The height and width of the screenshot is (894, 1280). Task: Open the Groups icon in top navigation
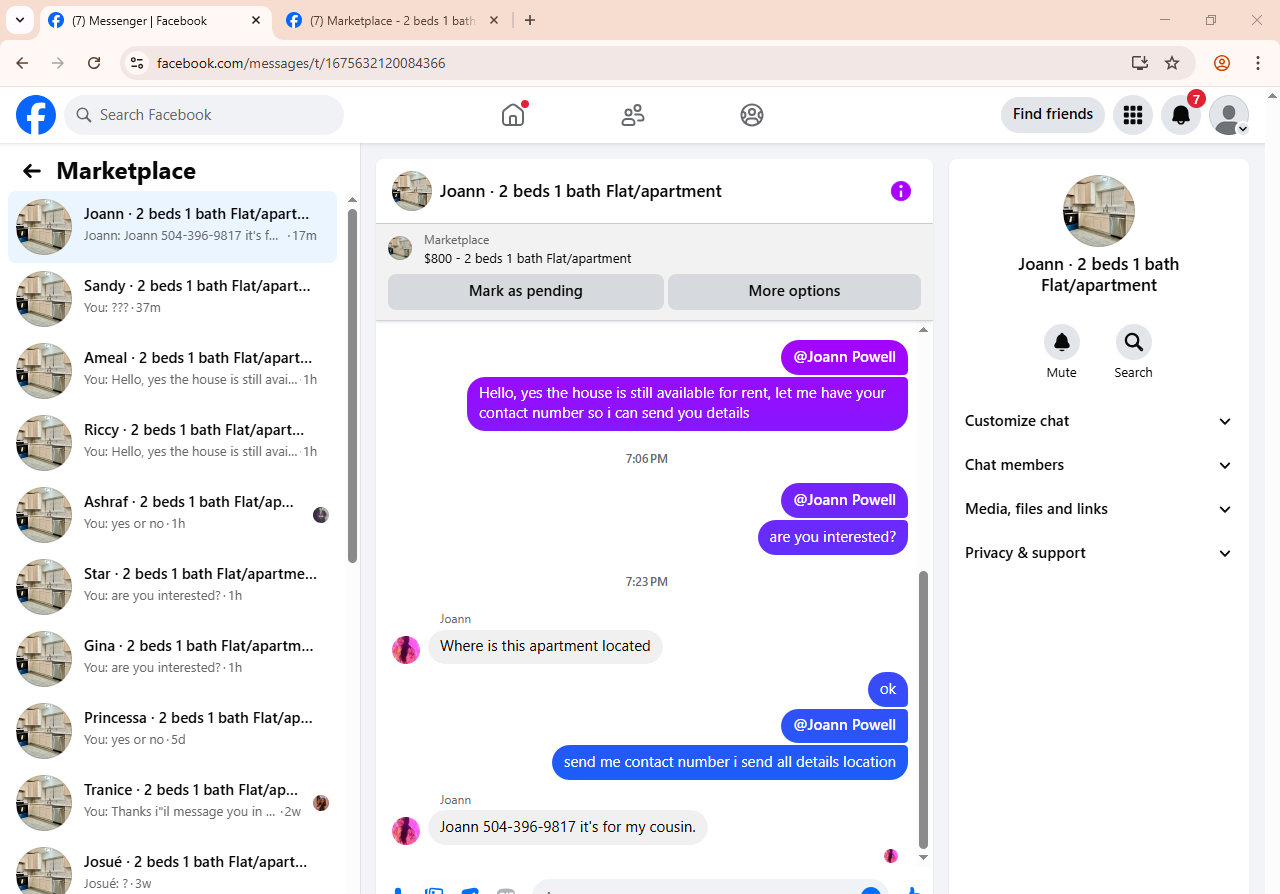click(752, 115)
